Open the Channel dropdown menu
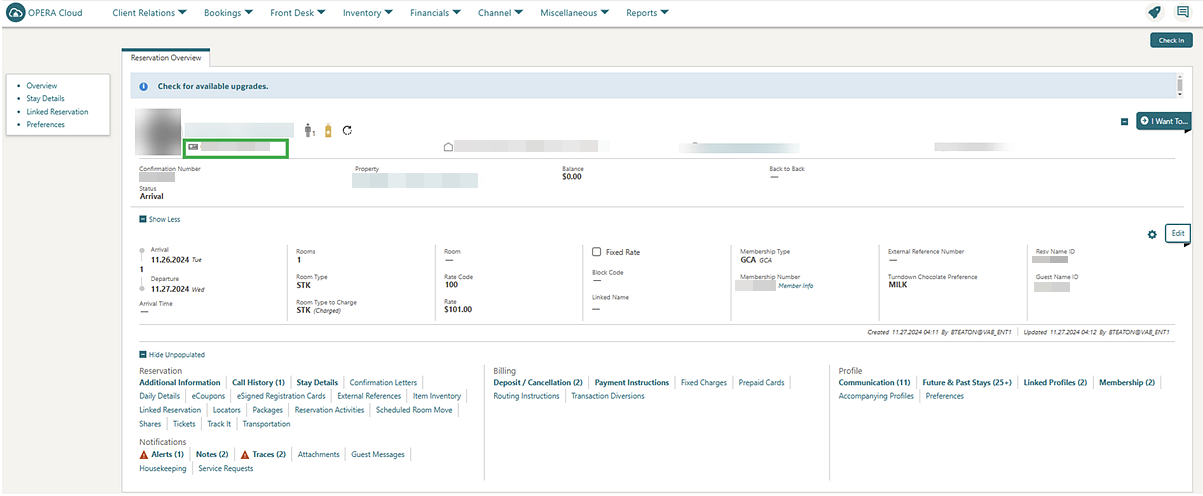 (x=501, y=13)
